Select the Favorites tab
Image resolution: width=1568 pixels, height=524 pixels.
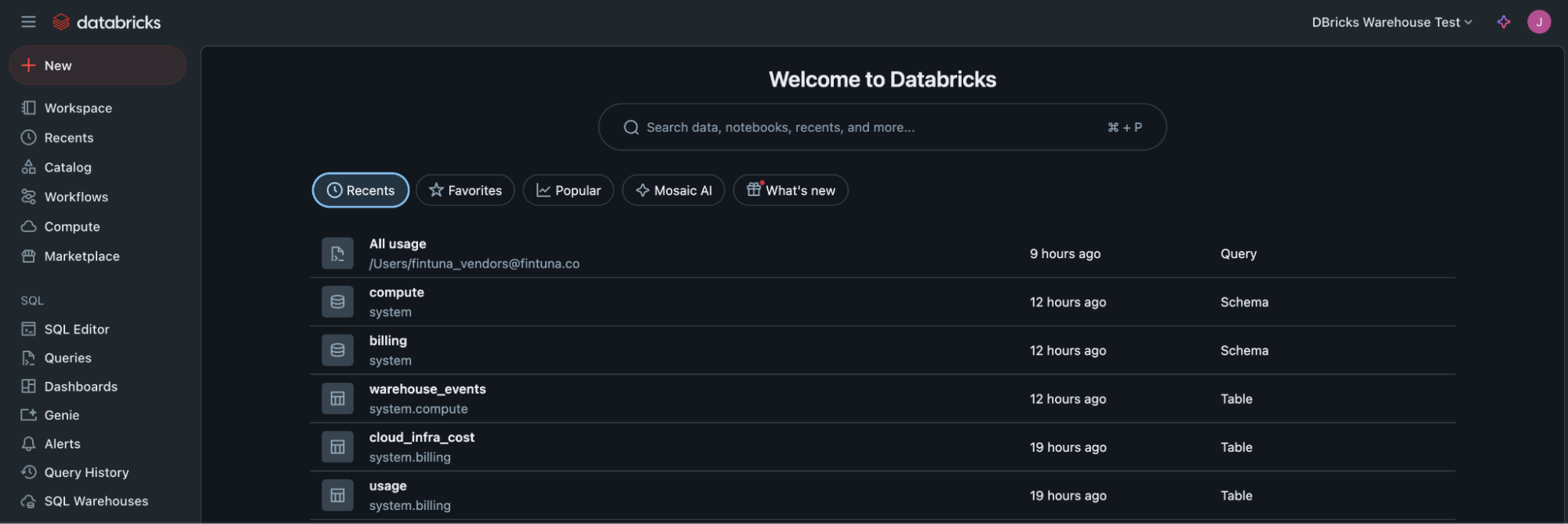point(465,190)
